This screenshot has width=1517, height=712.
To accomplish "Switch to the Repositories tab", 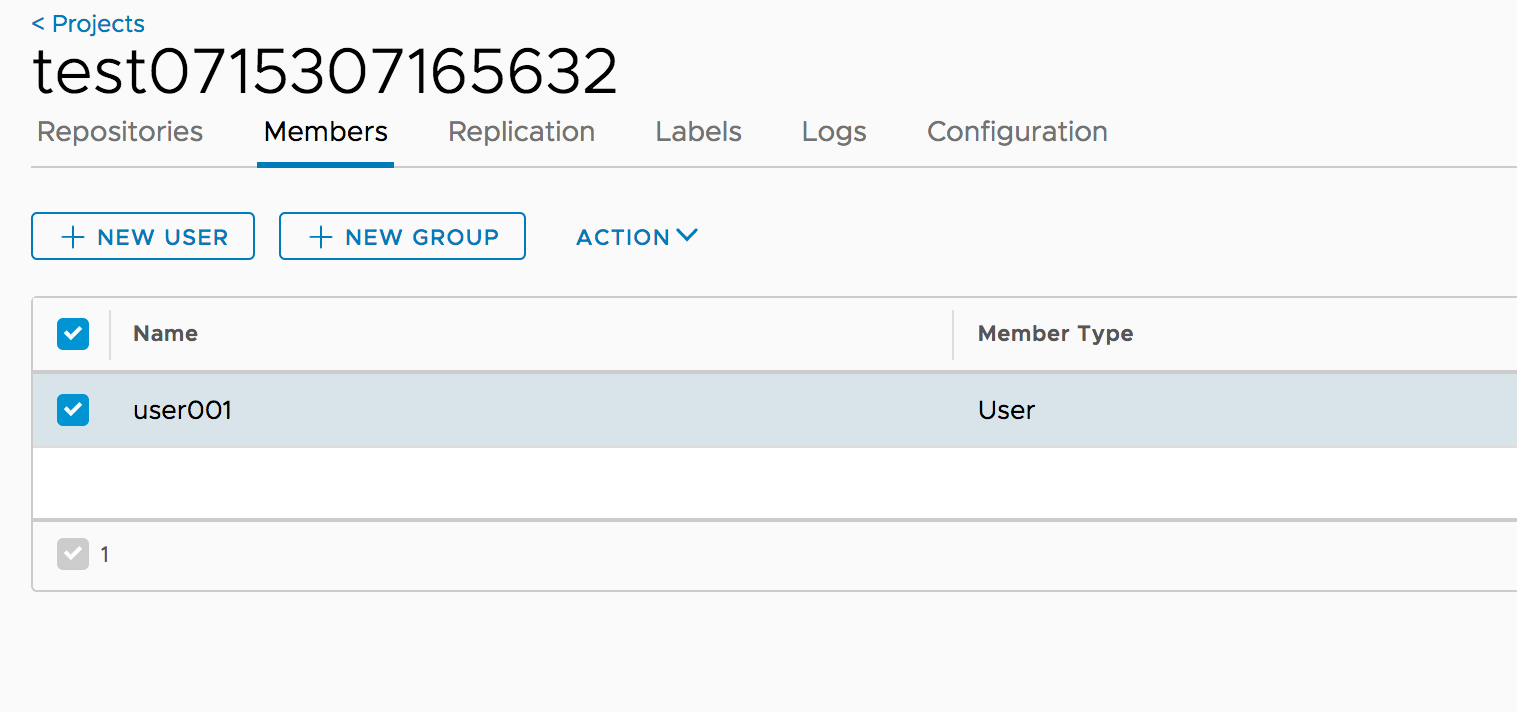I will [x=119, y=131].
